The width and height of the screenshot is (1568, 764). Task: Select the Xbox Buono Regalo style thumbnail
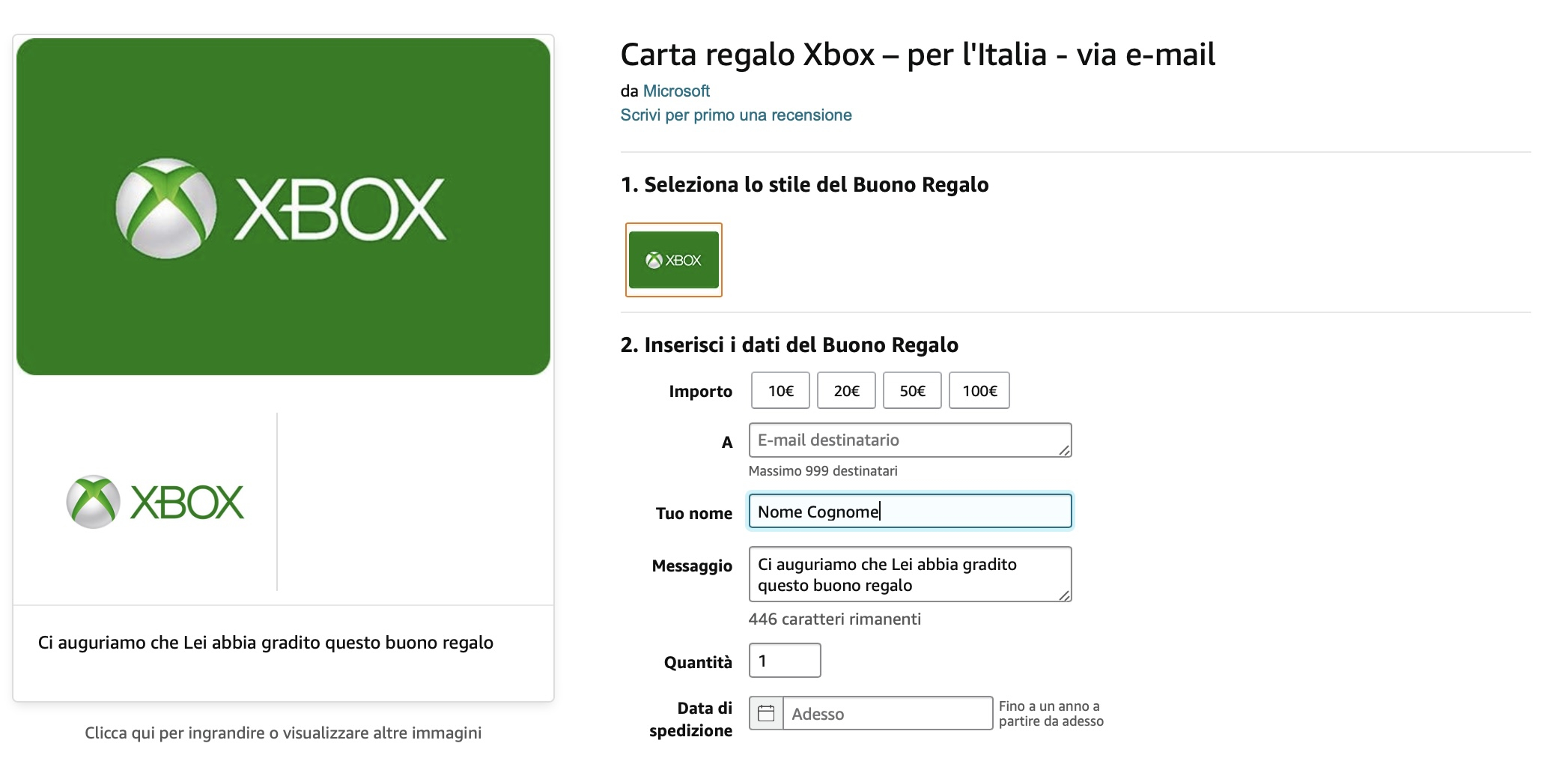coord(673,260)
